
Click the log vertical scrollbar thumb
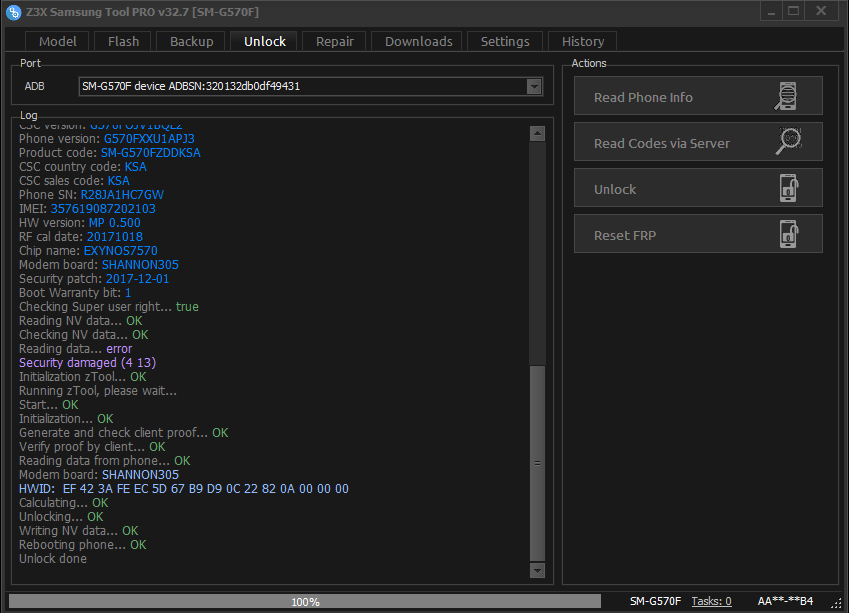click(x=537, y=464)
